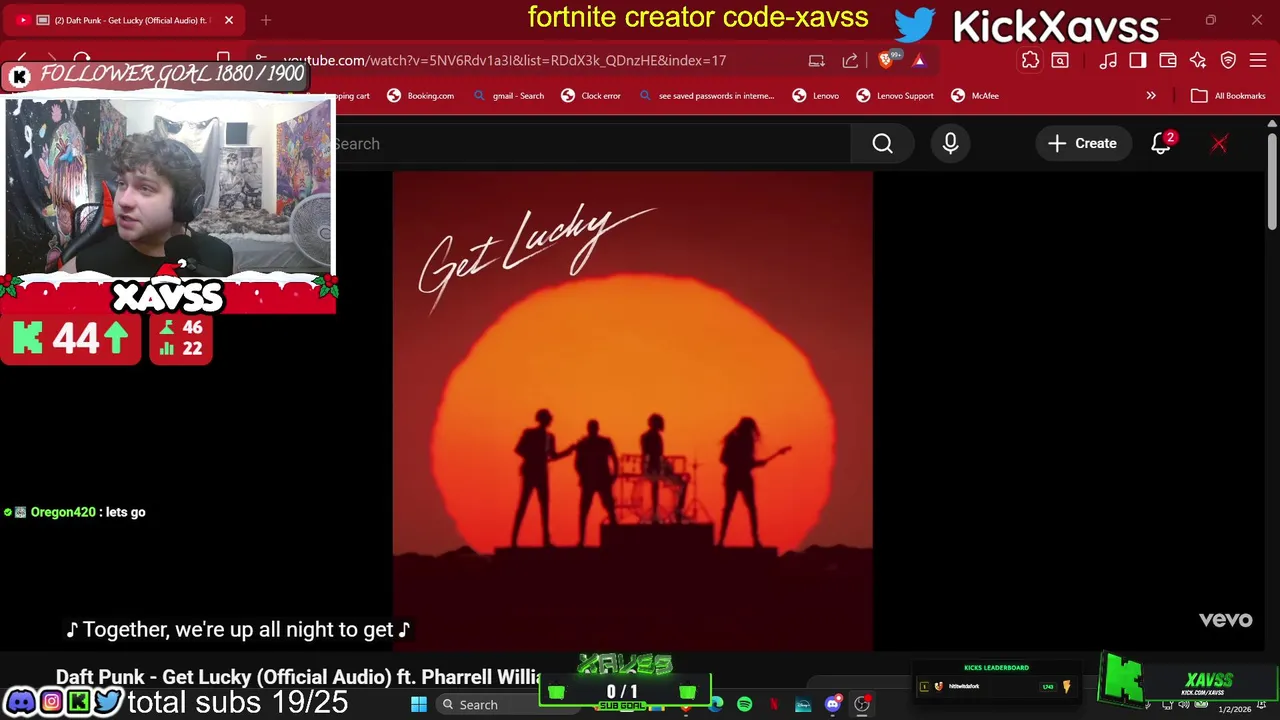Image resolution: width=1280 pixels, height=720 pixels.
Task: Click YouTube magnifier search button
Action: click(882, 144)
